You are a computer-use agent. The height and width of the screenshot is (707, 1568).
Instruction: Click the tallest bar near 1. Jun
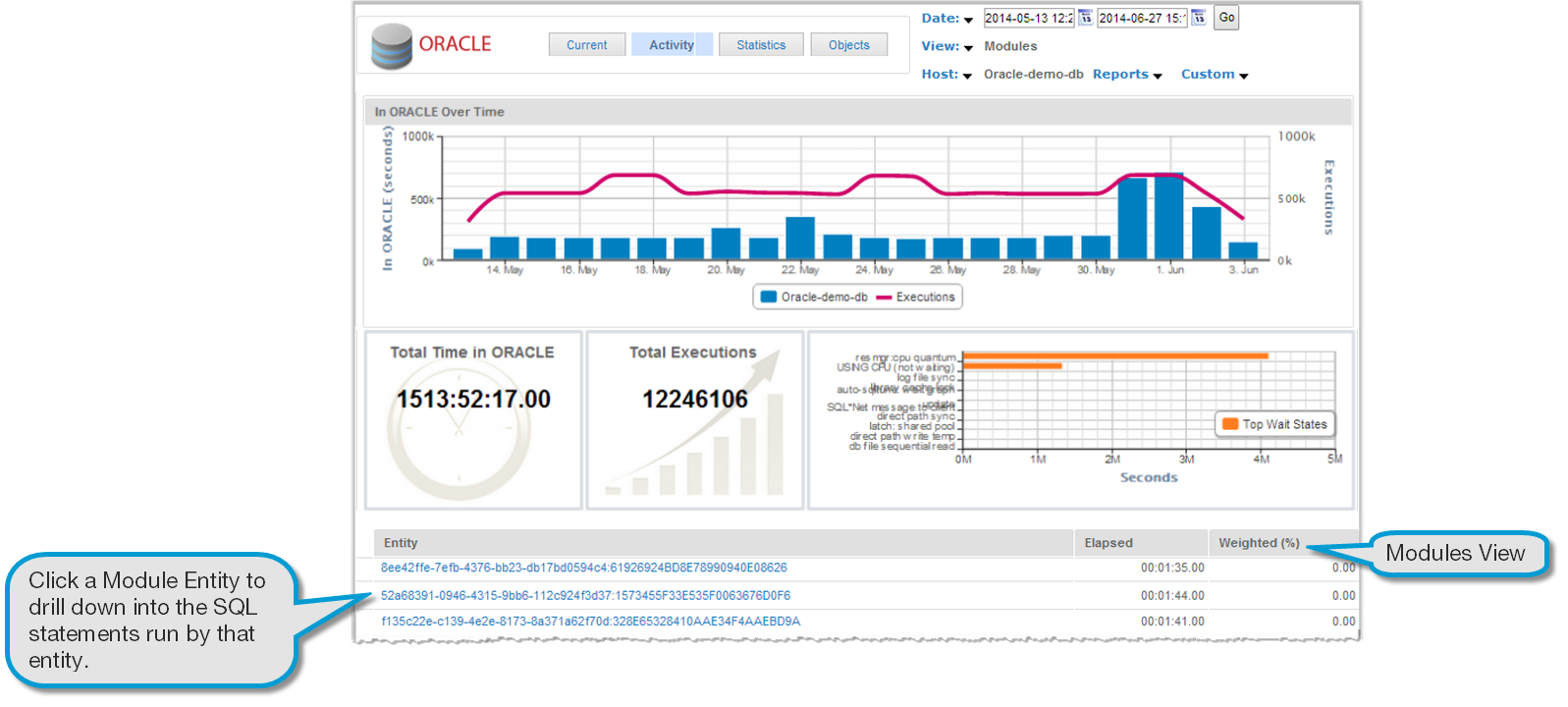coord(1169,216)
